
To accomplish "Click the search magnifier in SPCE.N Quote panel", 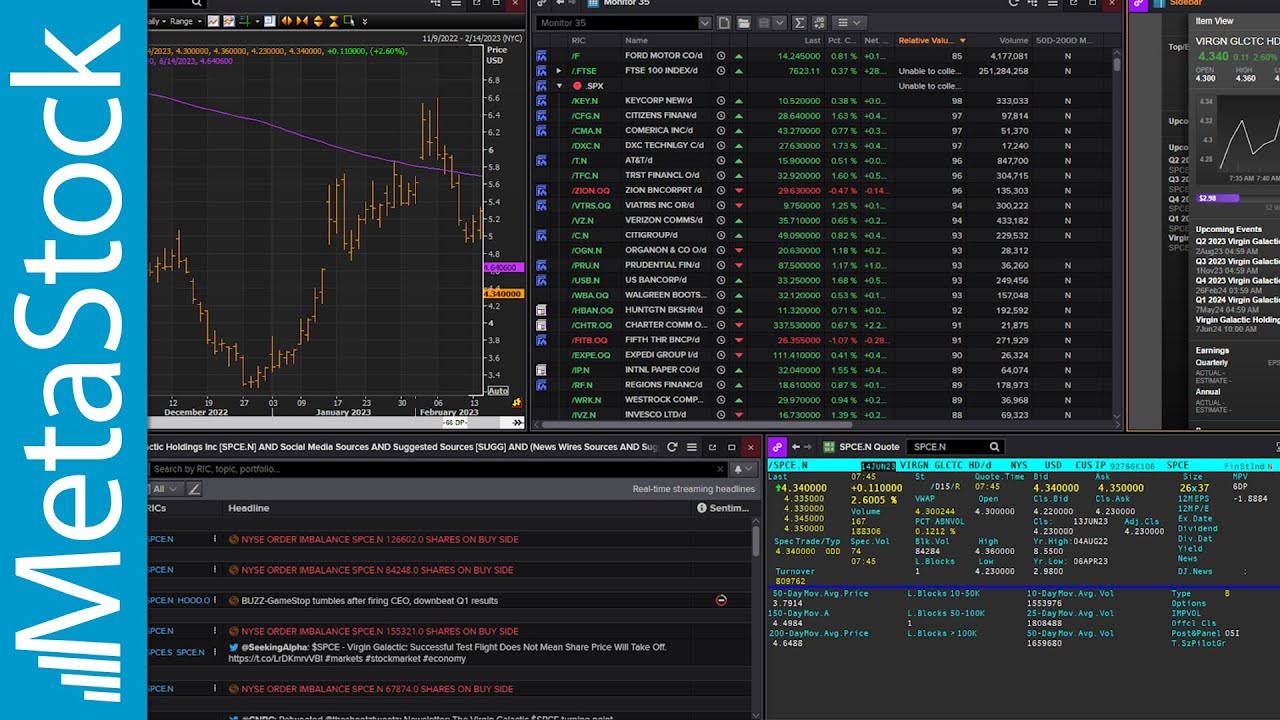I will click(x=995, y=447).
